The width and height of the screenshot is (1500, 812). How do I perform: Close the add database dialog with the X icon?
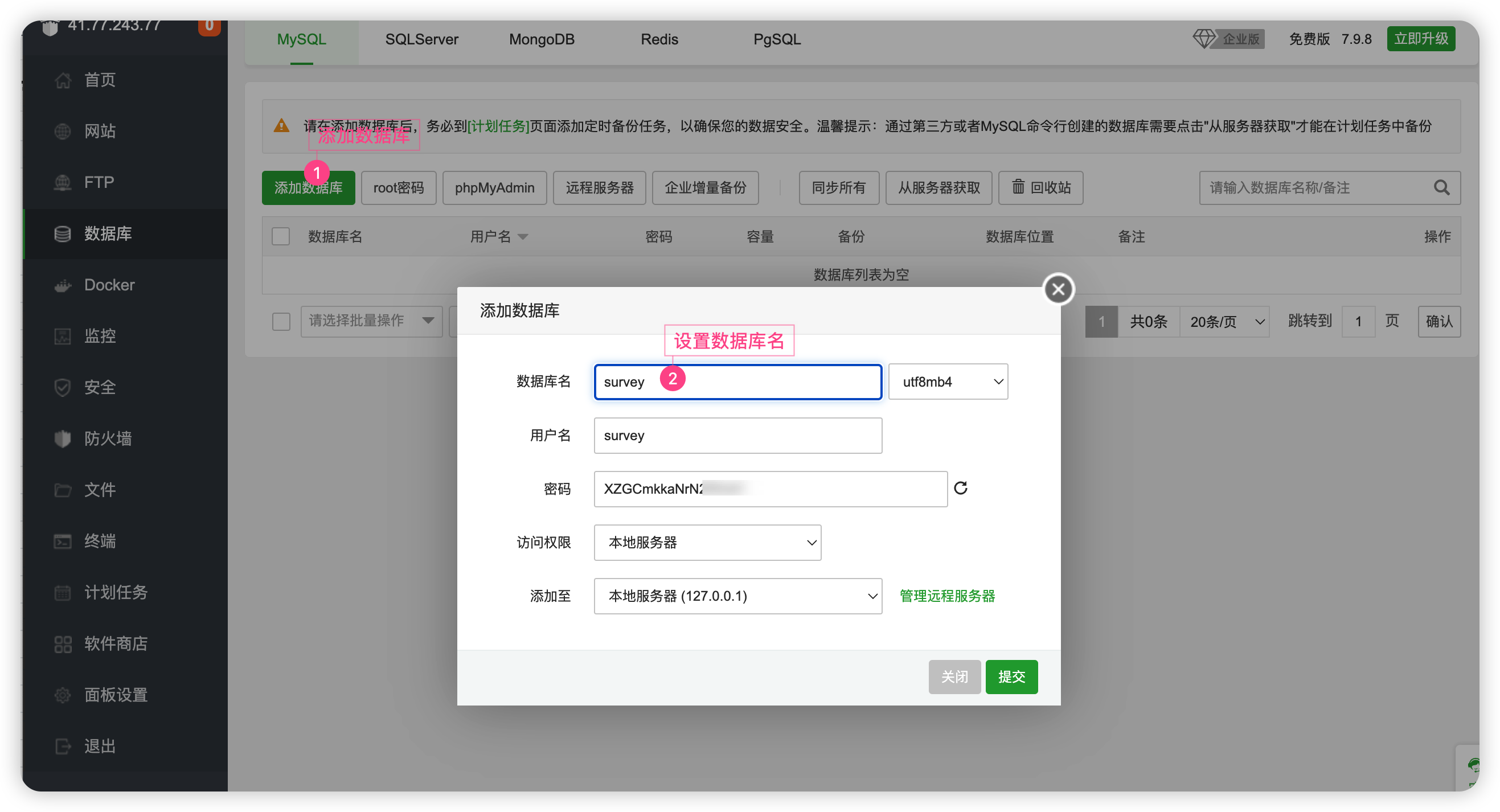coord(1058,289)
